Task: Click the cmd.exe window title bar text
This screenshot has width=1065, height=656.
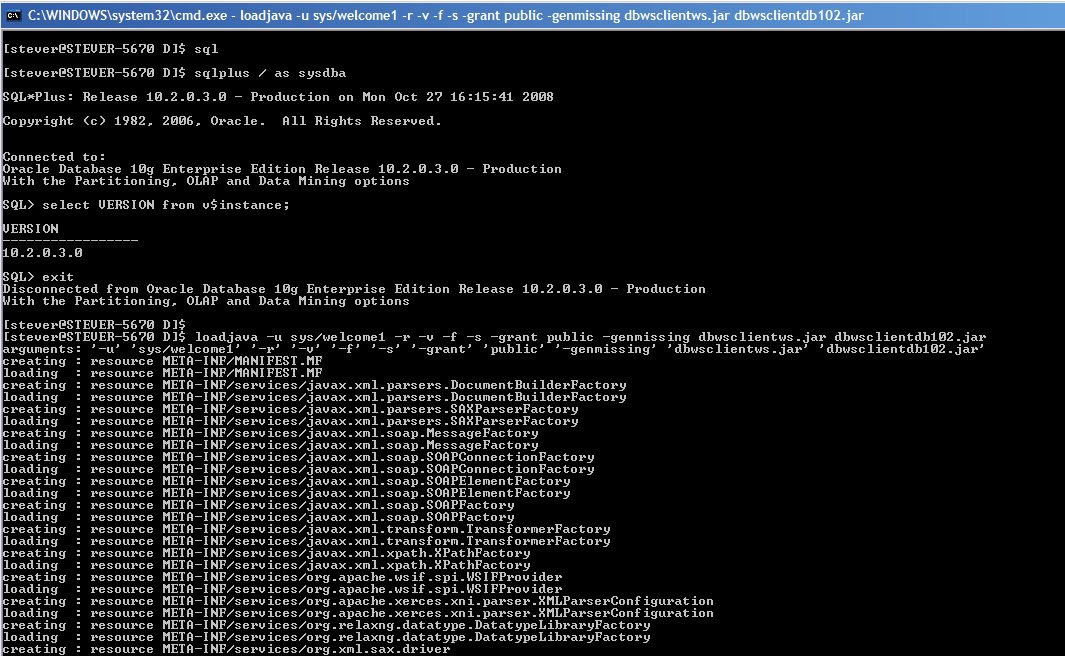Action: pos(446,15)
